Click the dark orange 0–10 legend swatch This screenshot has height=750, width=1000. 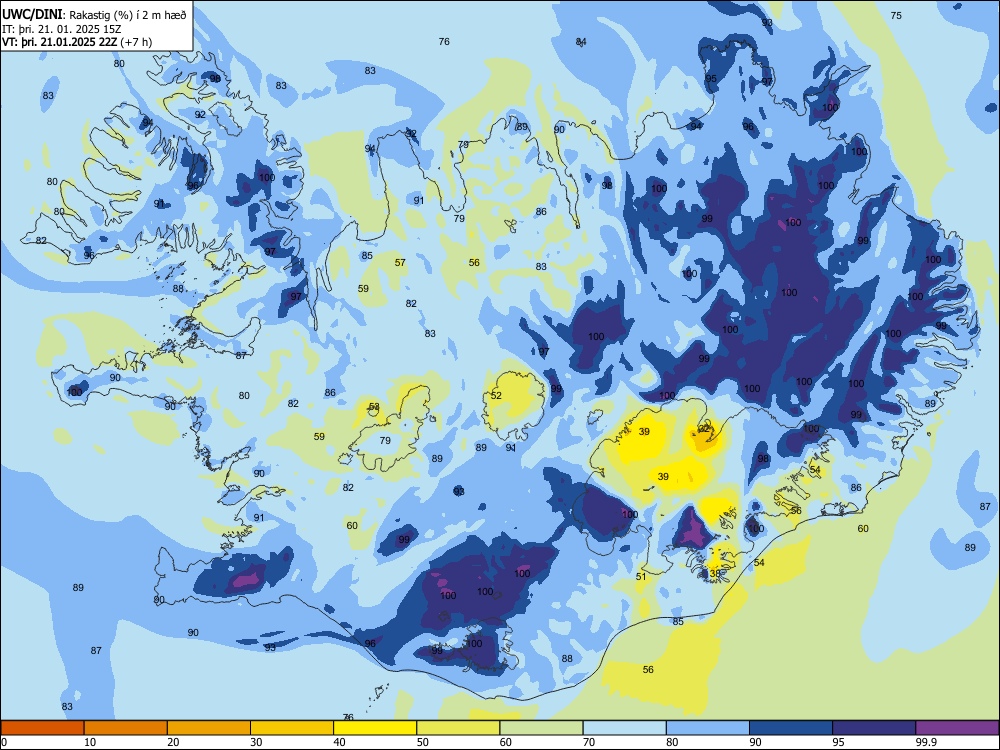42,728
